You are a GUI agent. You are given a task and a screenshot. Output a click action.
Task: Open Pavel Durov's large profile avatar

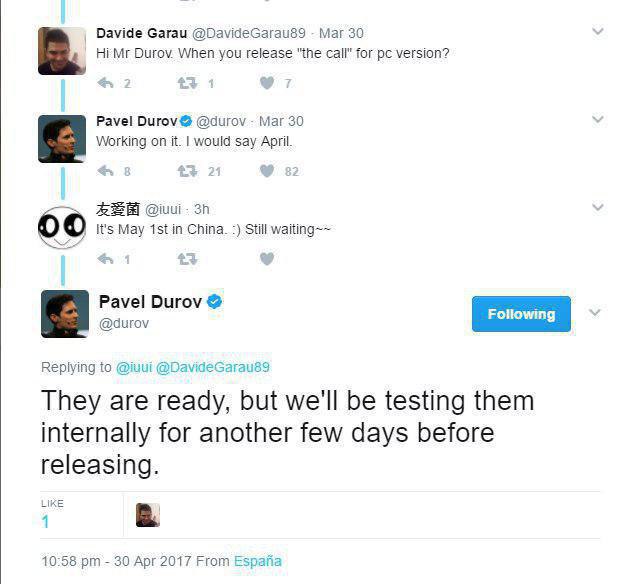tap(65, 314)
